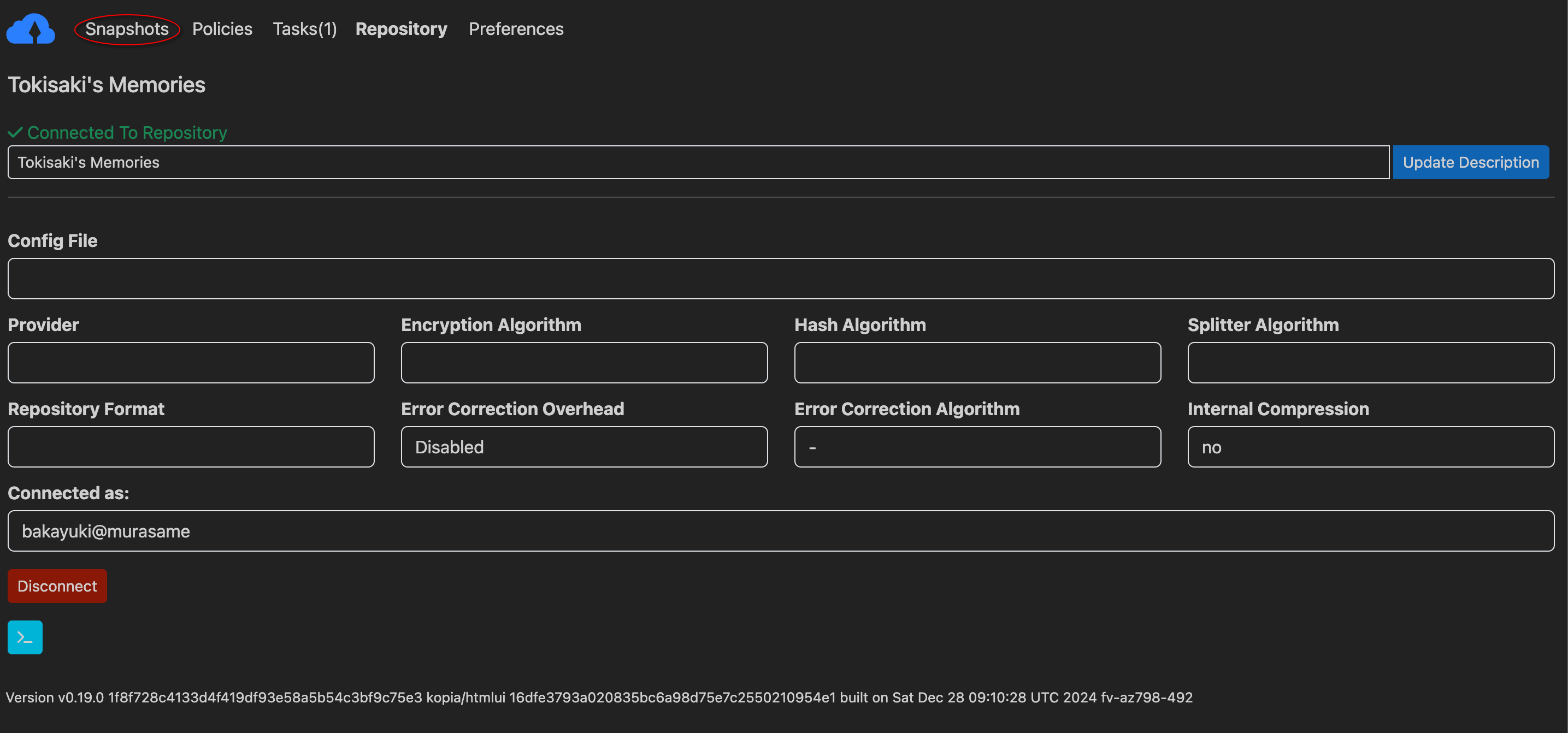
Task: Go to the Preferences tab
Action: pos(516,28)
